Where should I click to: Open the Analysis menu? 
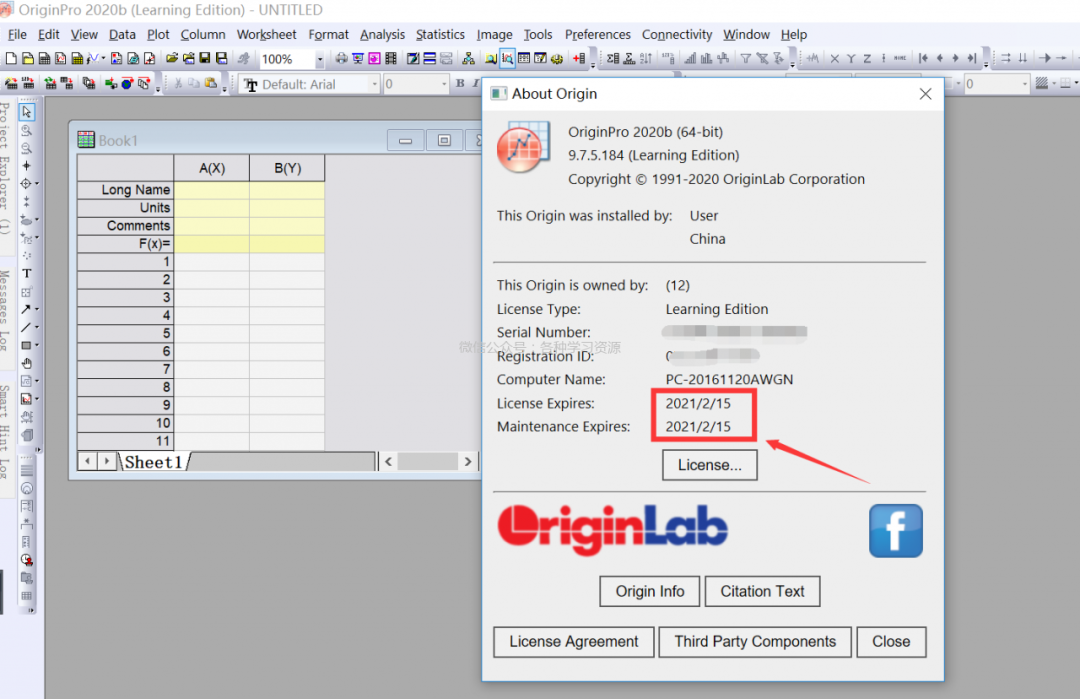pos(382,34)
